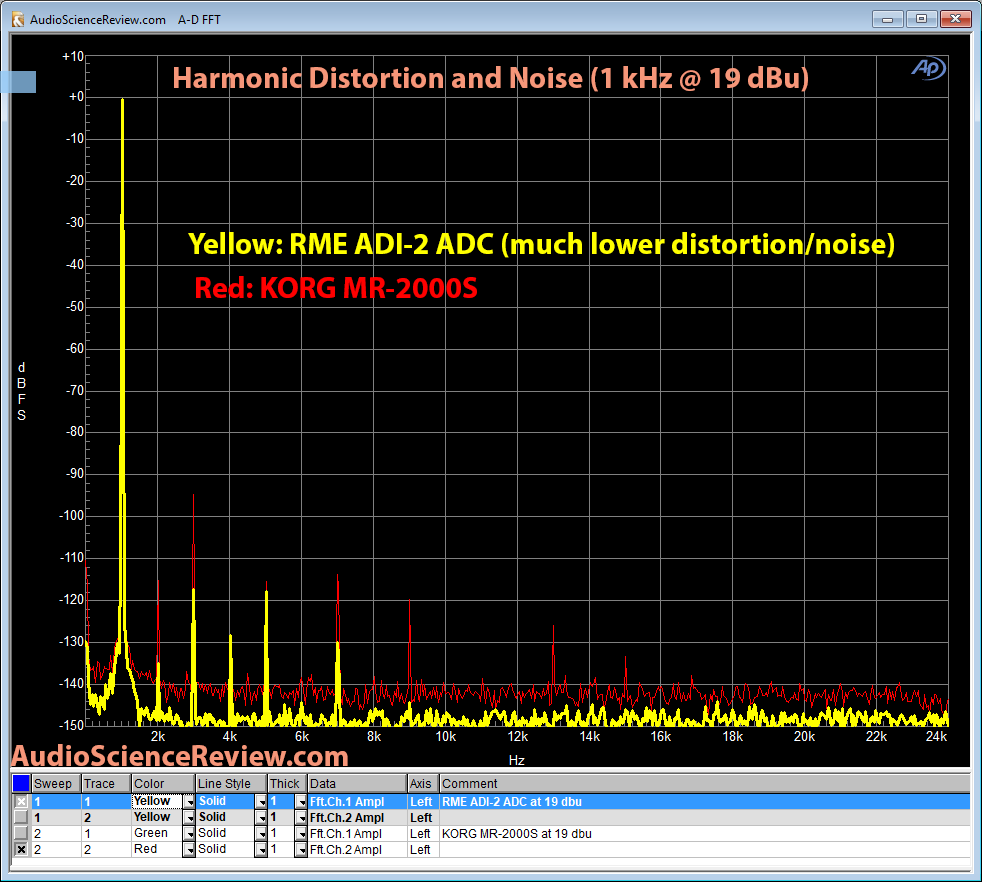982x882 pixels.
Task: Click the Axis column header
Action: [x=423, y=784]
